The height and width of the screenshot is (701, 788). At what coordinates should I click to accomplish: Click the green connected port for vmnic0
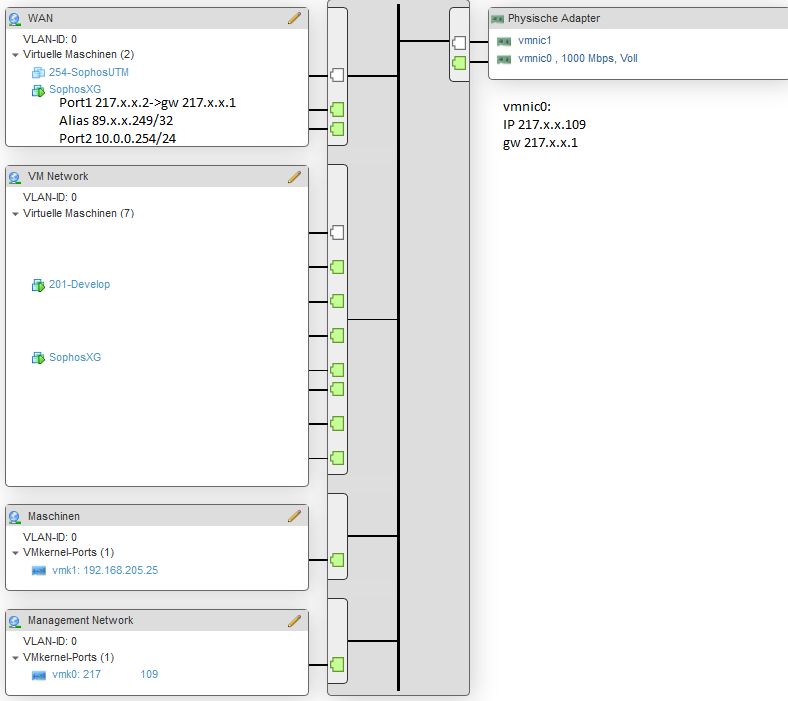click(x=459, y=63)
